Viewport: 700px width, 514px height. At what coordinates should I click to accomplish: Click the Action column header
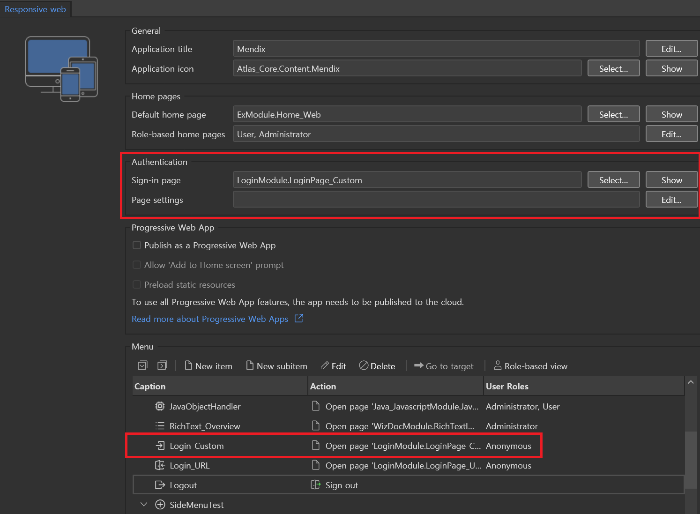396,386
